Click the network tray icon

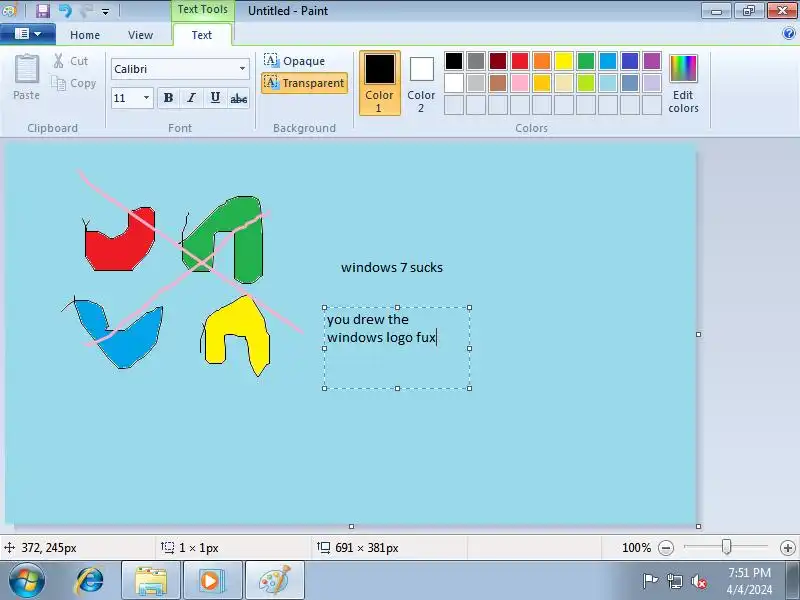(675, 581)
